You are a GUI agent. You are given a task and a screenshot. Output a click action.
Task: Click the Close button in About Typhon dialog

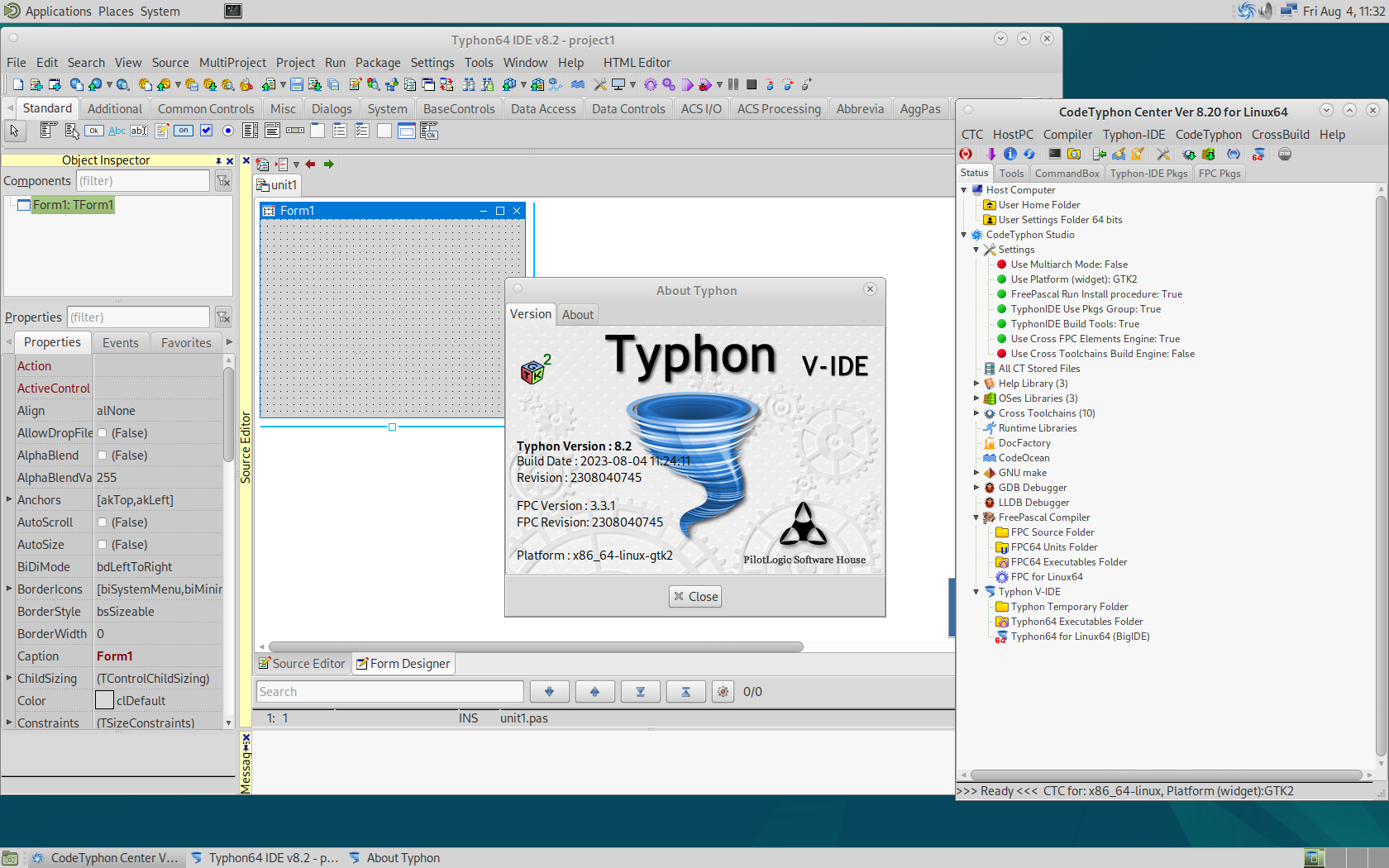[695, 597]
